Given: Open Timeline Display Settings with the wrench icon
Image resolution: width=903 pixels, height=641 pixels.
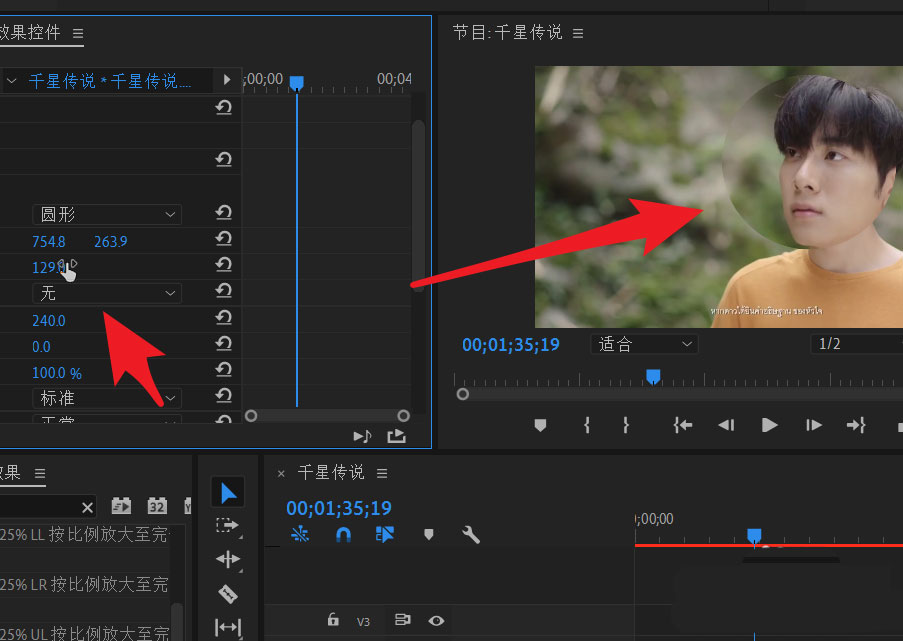Looking at the screenshot, I should coord(472,535).
